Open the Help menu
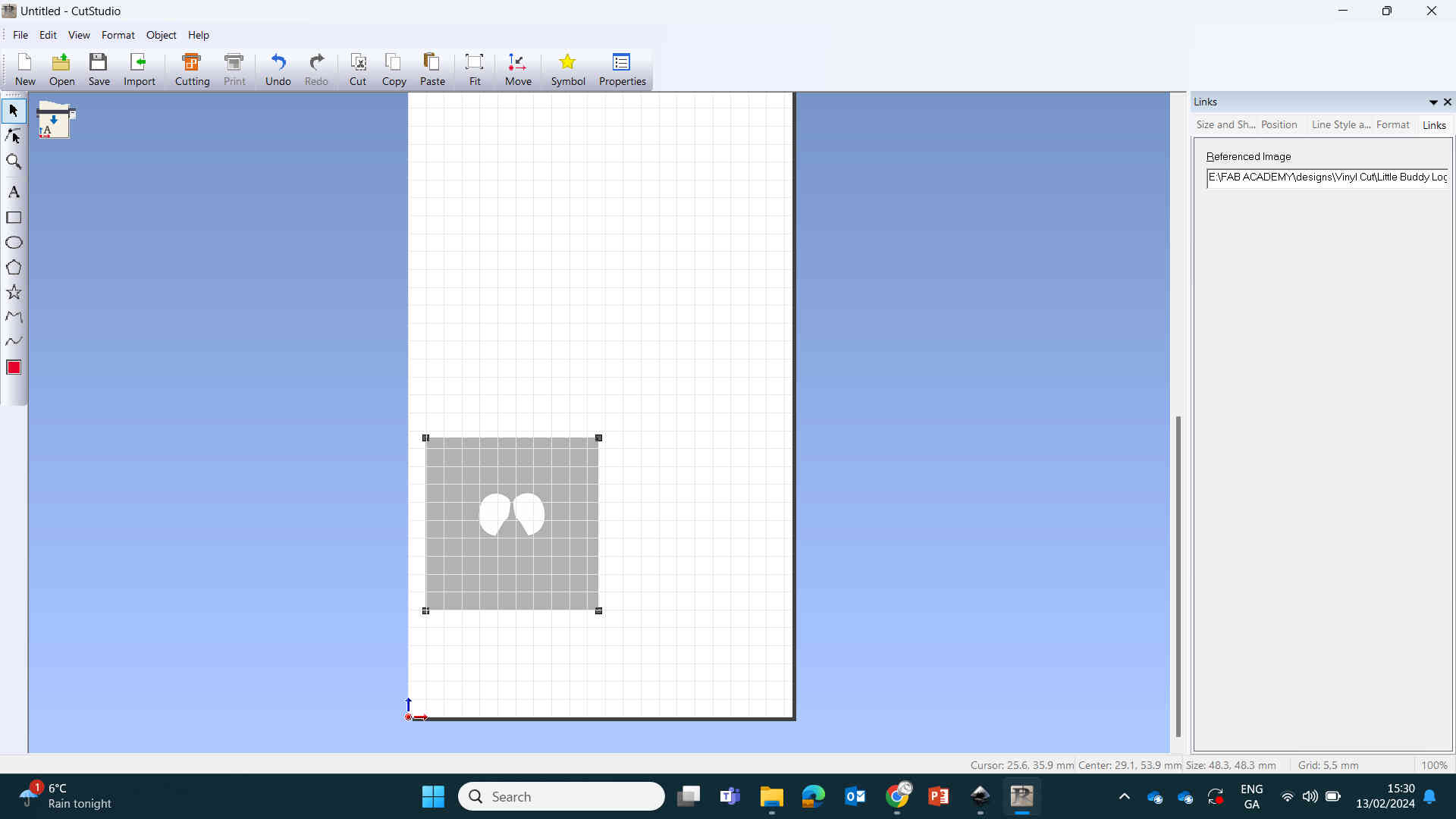The width and height of the screenshot is (1456, 819). (199, 35)
